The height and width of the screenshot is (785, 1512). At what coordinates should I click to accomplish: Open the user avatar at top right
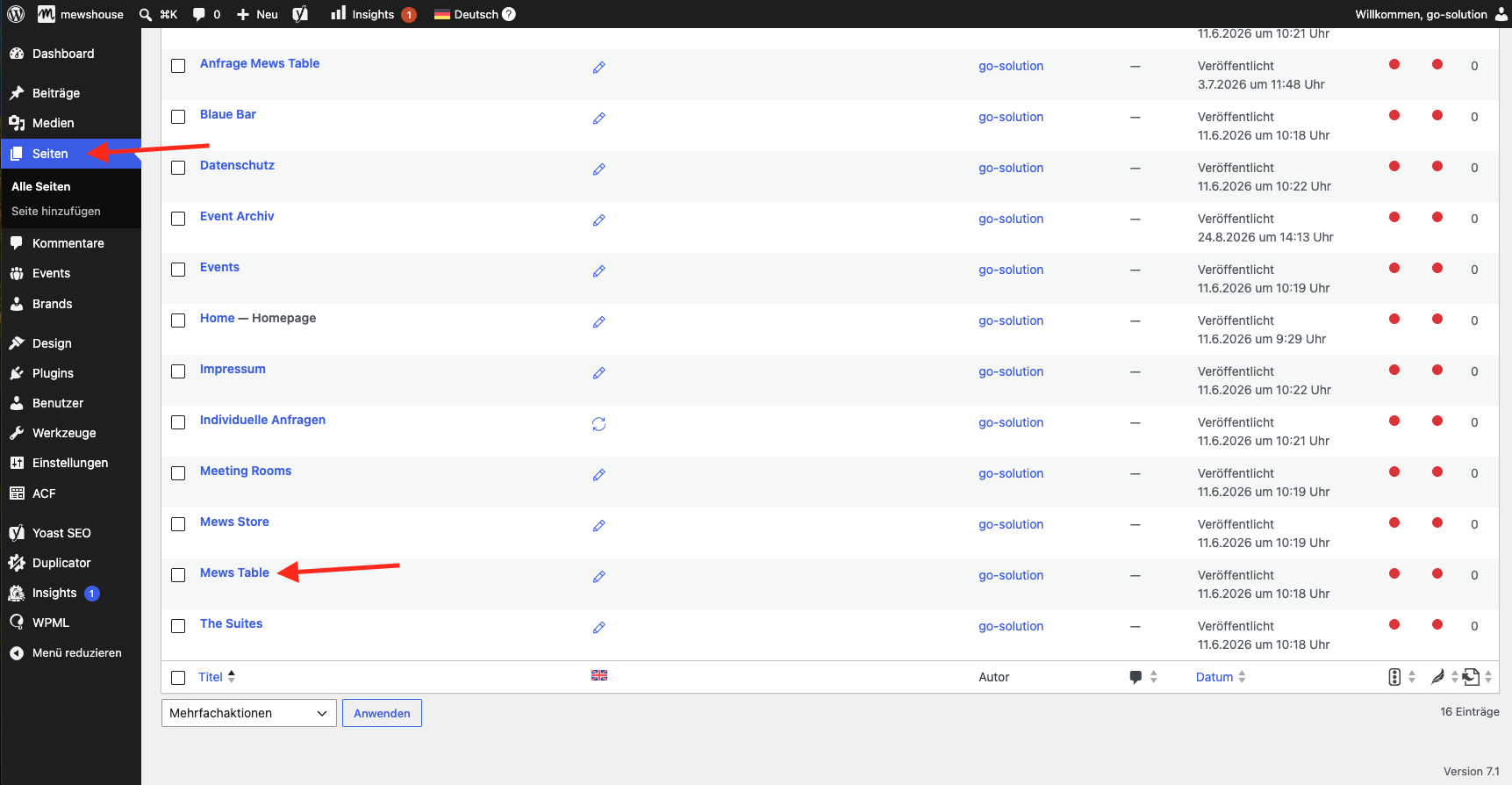click(1501, 14)
